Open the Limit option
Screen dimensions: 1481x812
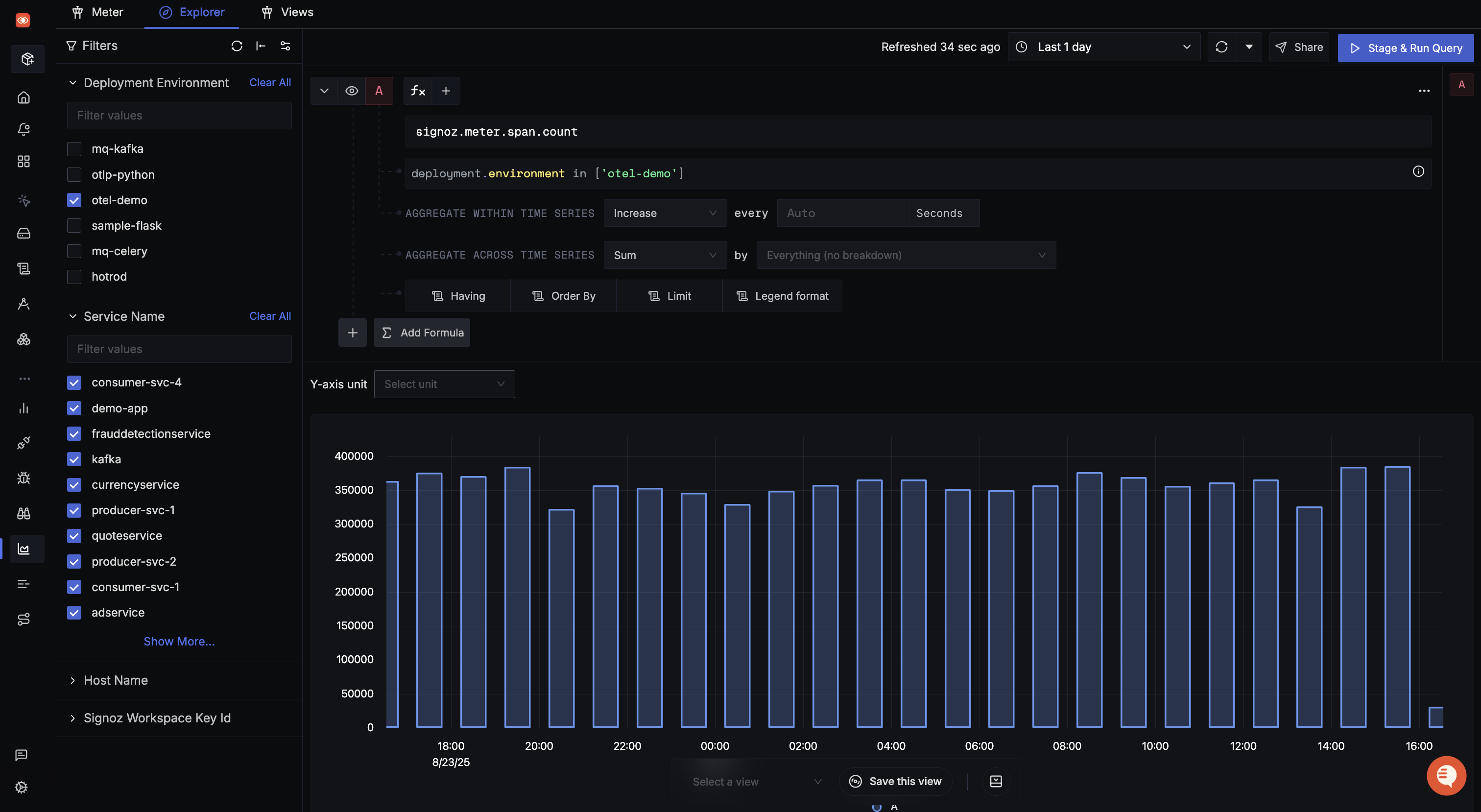click(x=669, y=296)
